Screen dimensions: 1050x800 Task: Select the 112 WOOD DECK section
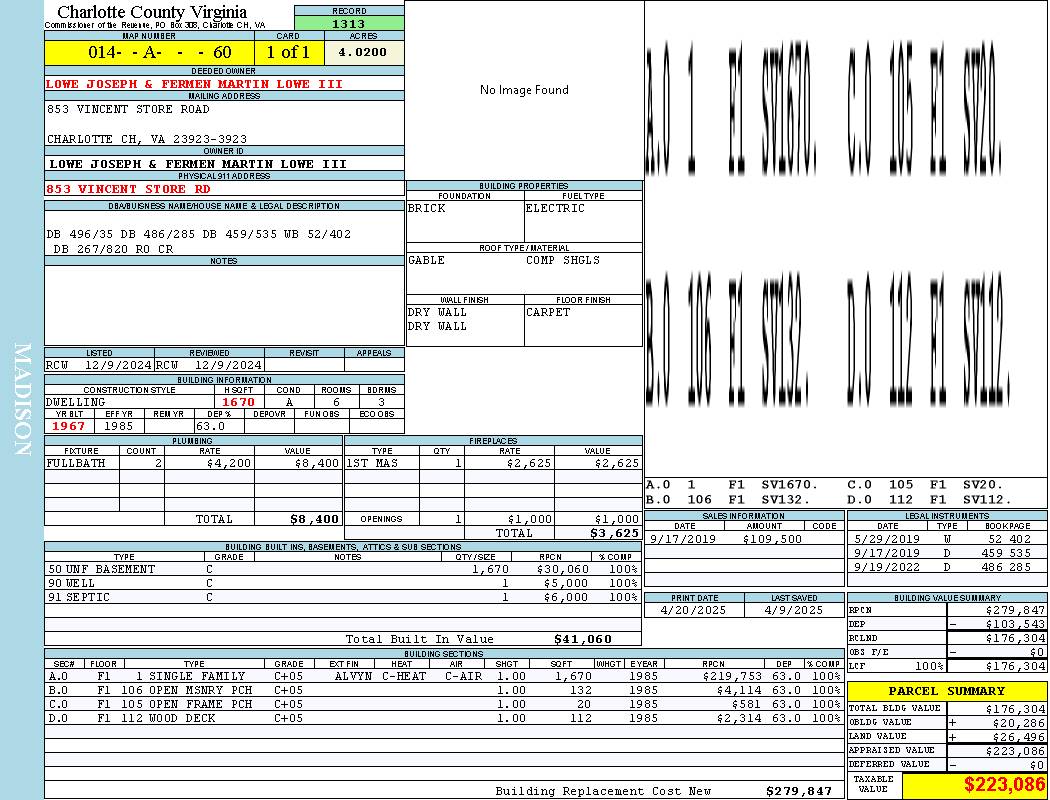pos(444,718)
